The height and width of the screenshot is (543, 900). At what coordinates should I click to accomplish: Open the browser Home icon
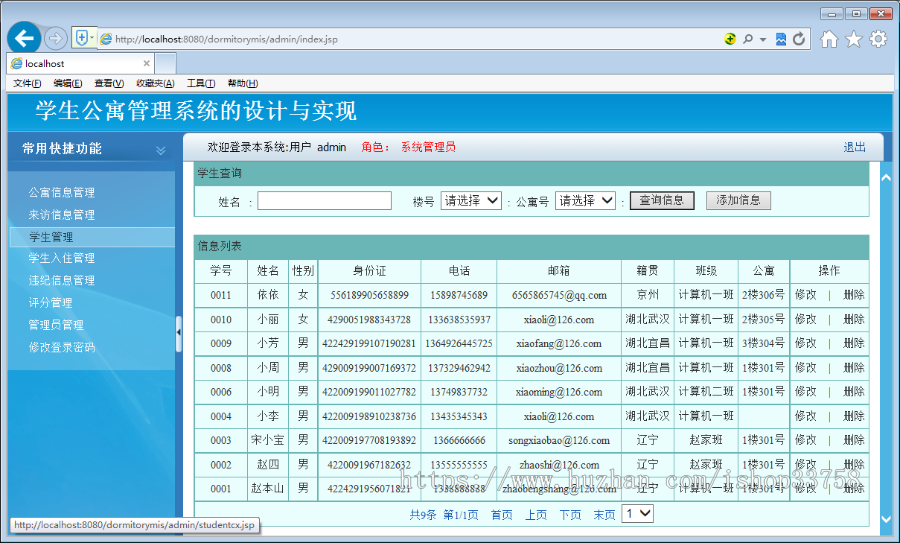pos(828,39)
